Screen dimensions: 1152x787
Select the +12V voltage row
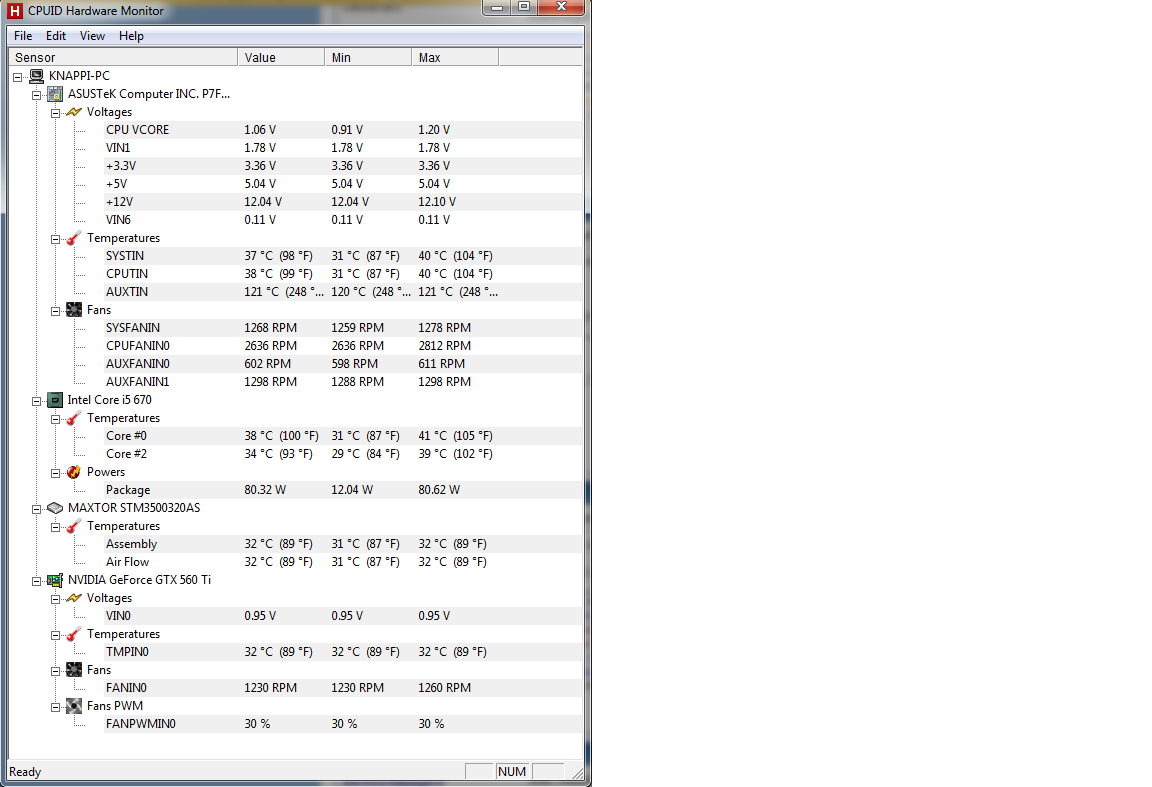[343, 202]
